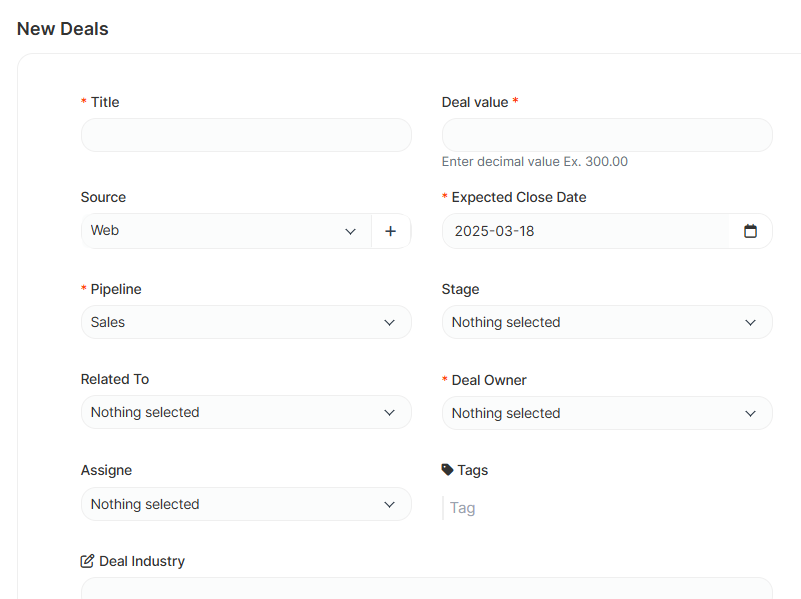Click the Title input field

pos(246,135)
